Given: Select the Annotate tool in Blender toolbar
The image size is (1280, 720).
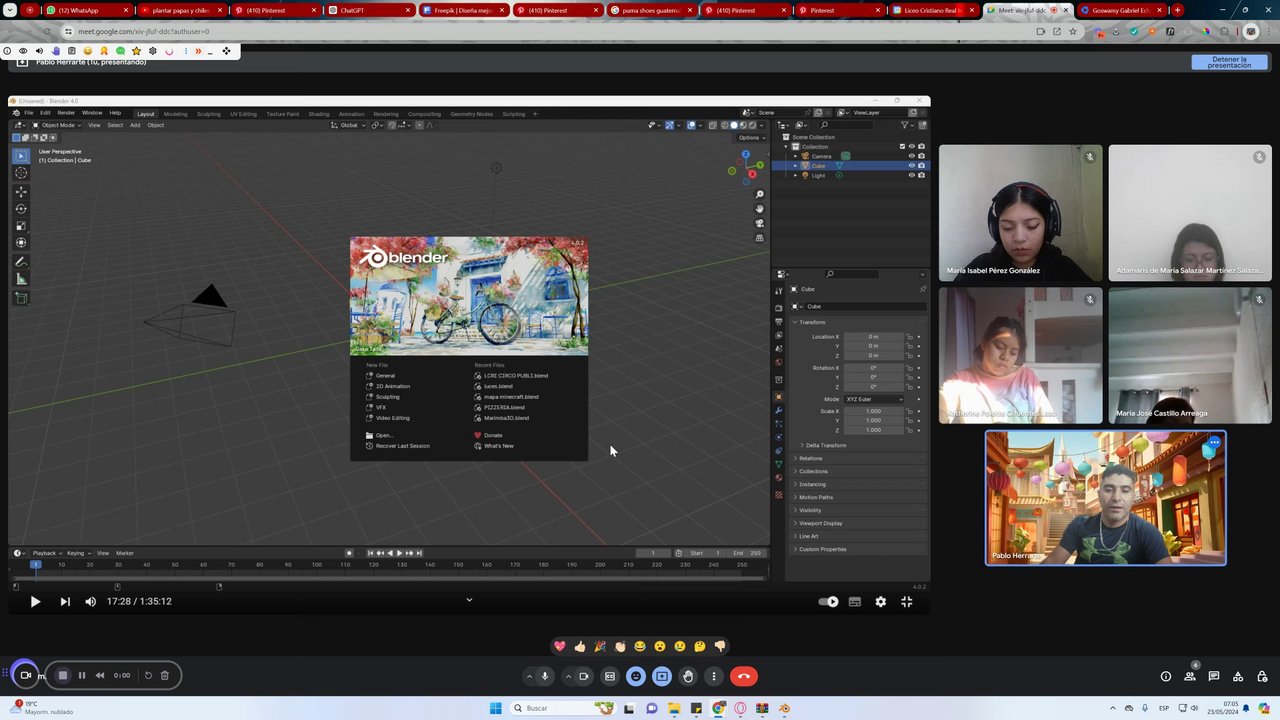Looking at the screenshot, I should (x=21, y=262).
